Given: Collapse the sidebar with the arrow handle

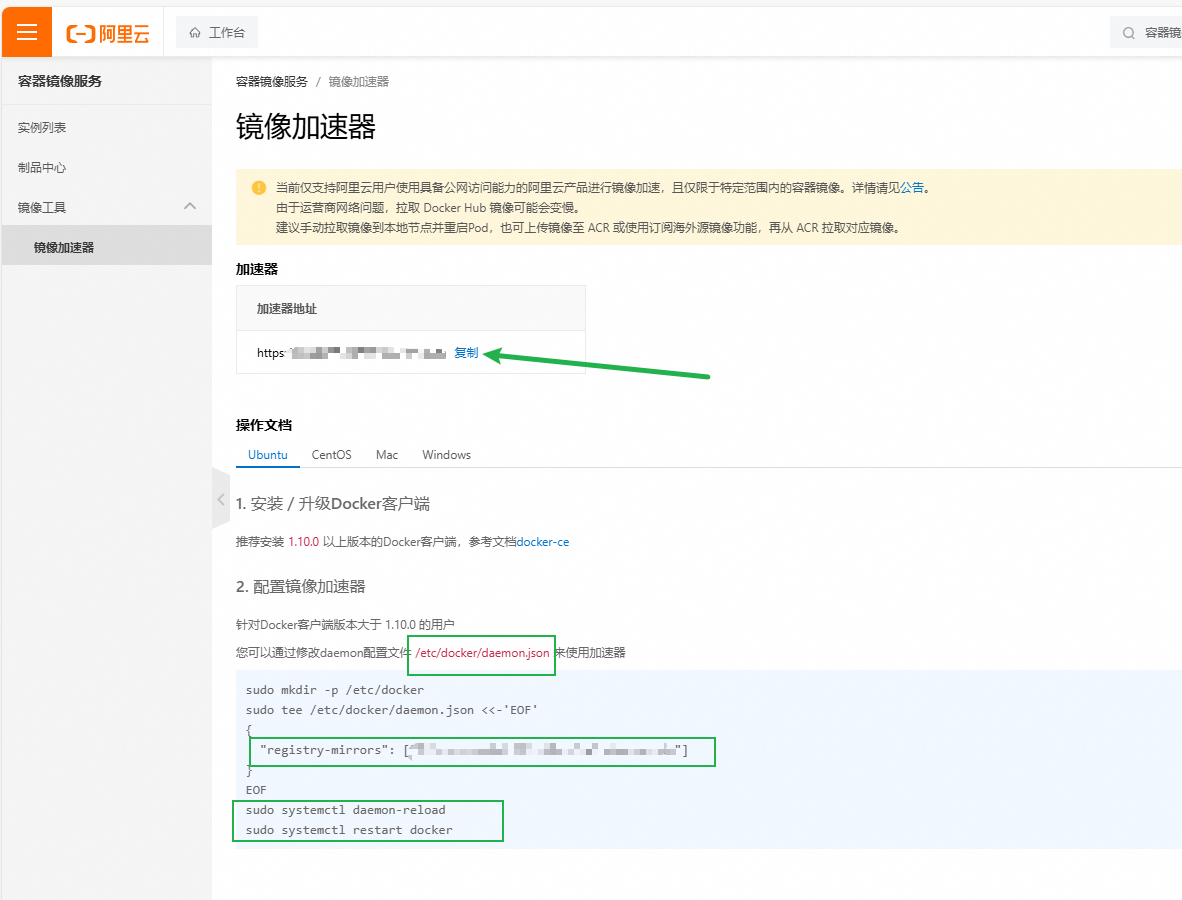Looking at the screenshot, I should click(x=221, y=499).
